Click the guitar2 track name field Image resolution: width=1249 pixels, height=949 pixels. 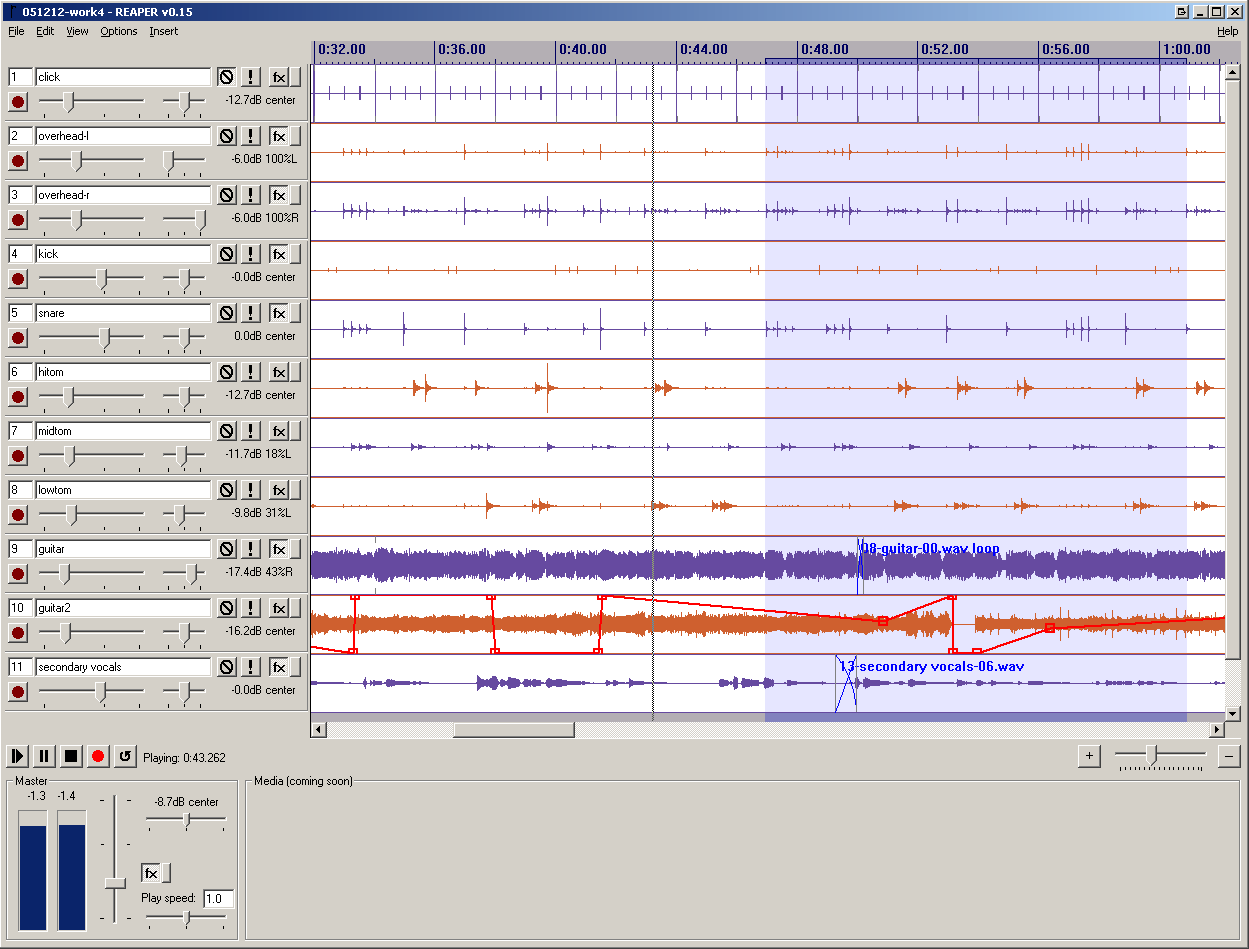coord(123,608)
